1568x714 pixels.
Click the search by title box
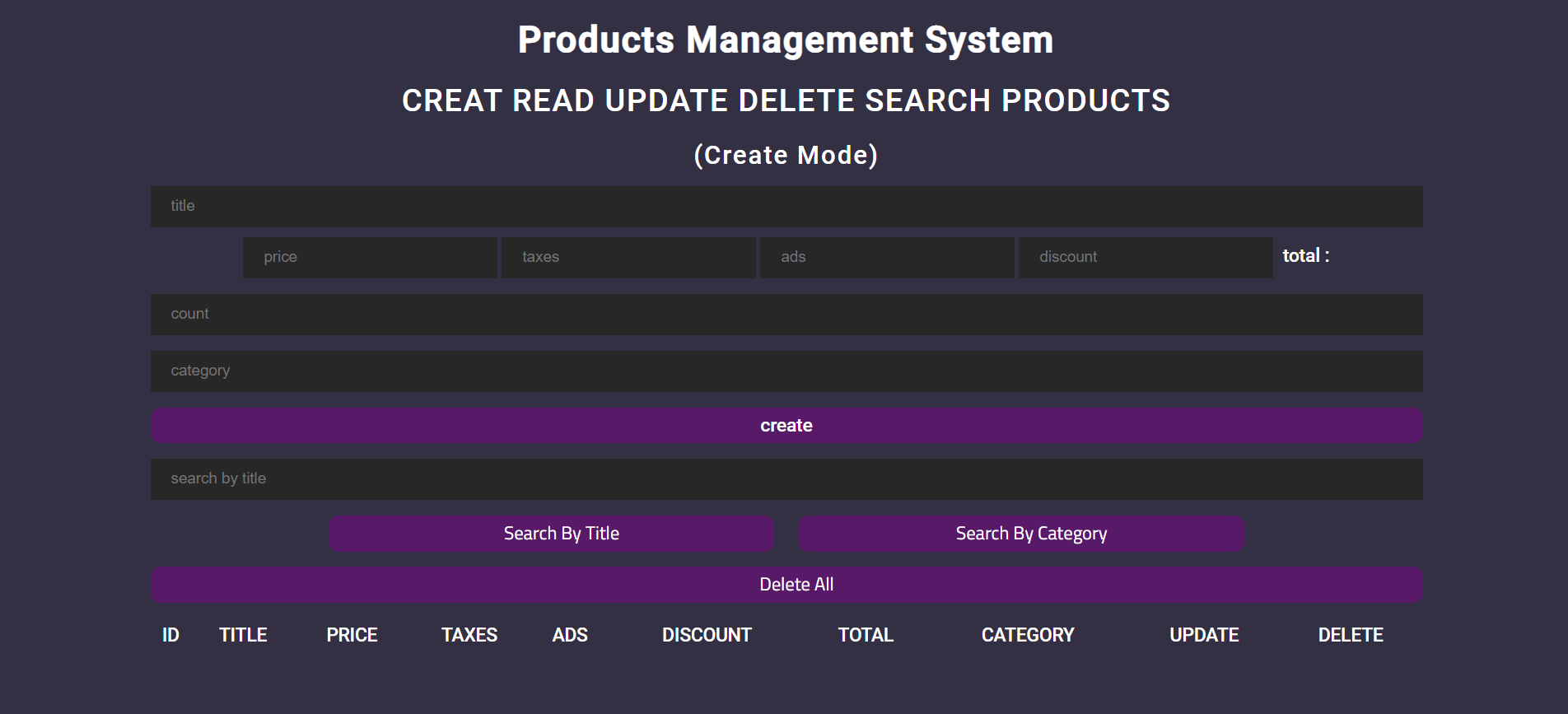(x=786, y=478)
